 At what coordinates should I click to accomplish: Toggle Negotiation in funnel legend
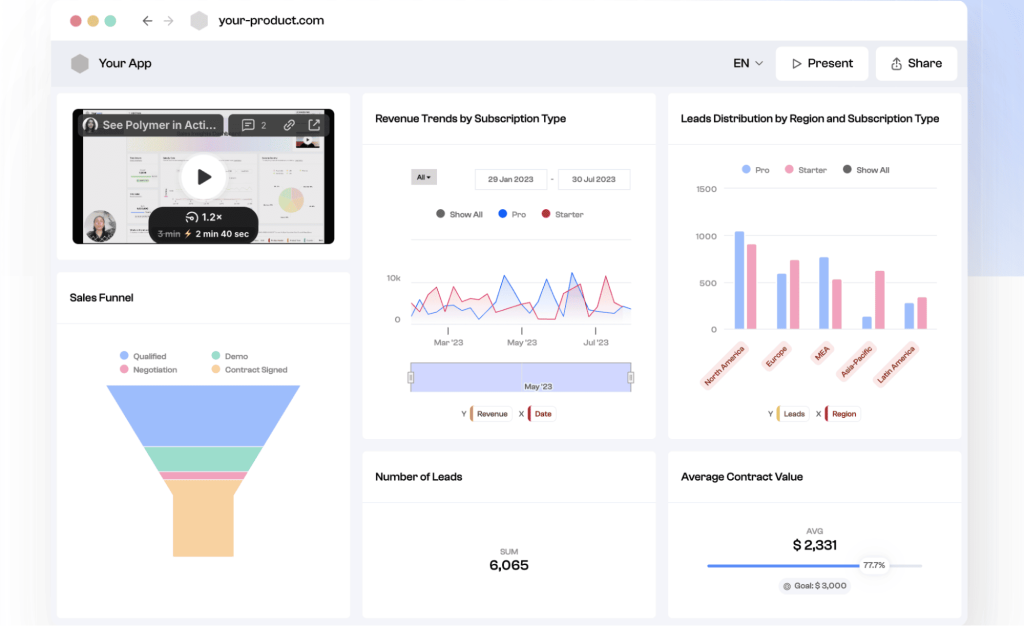tap(148, 369)
